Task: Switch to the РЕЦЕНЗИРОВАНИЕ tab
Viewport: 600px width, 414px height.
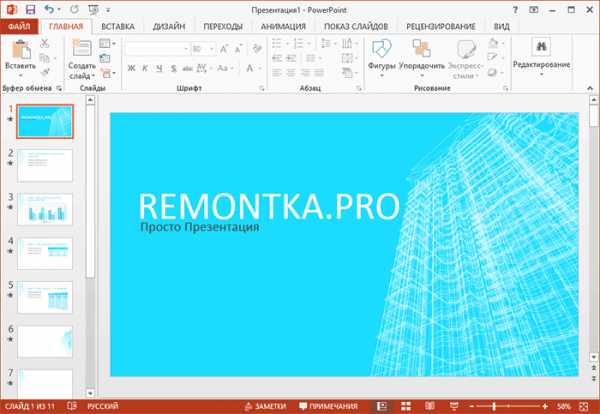Action: coord(441,26)
